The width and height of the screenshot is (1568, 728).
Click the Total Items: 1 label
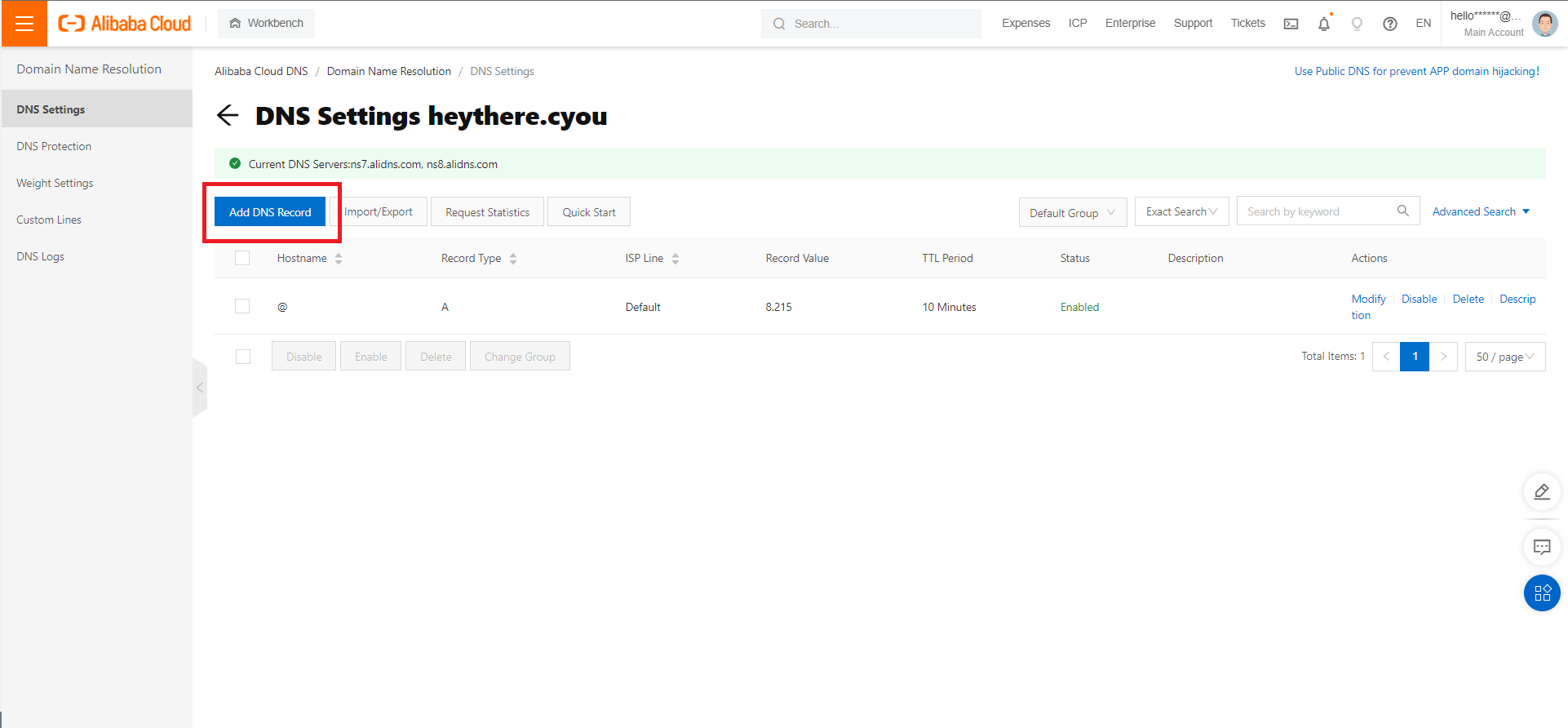point(1333,356)
